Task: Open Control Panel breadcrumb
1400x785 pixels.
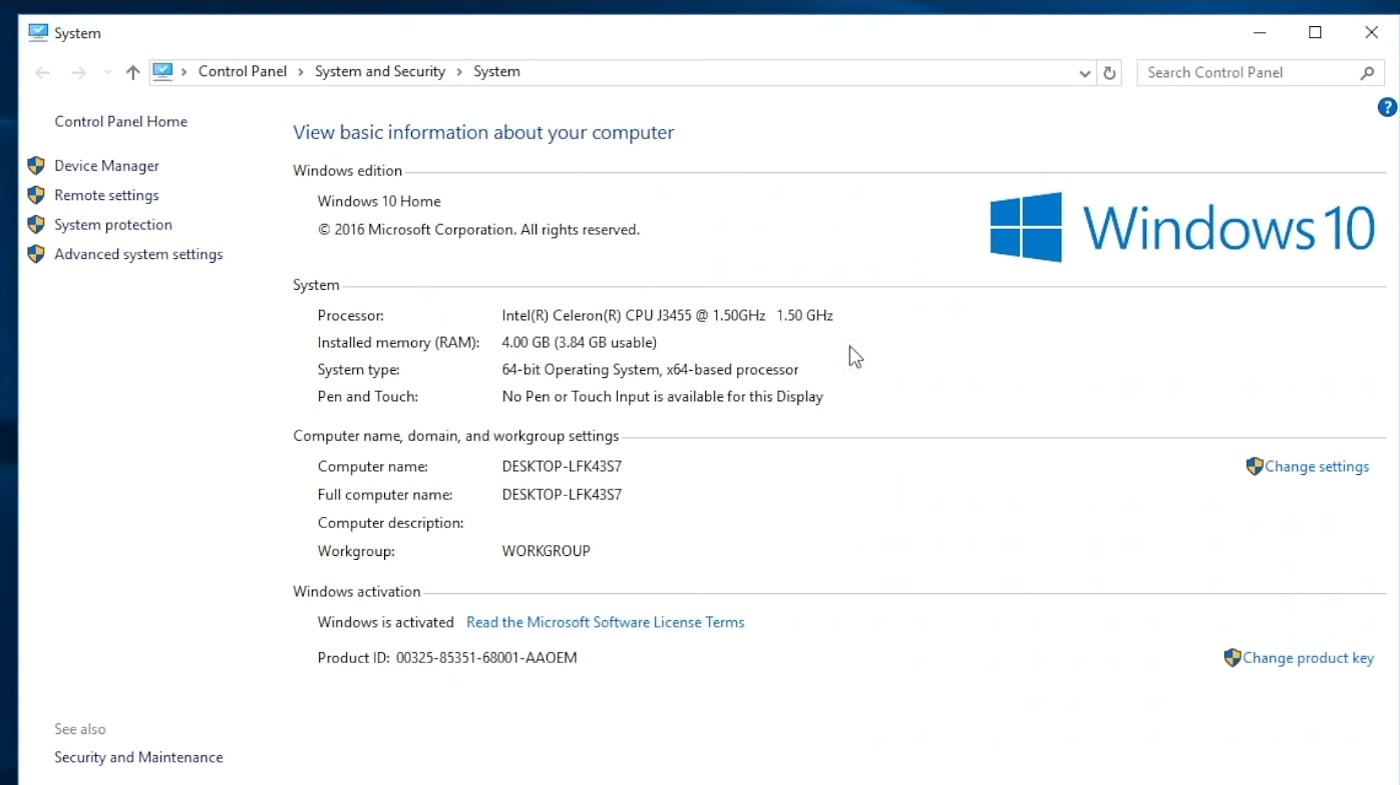Action: point(243,71)
